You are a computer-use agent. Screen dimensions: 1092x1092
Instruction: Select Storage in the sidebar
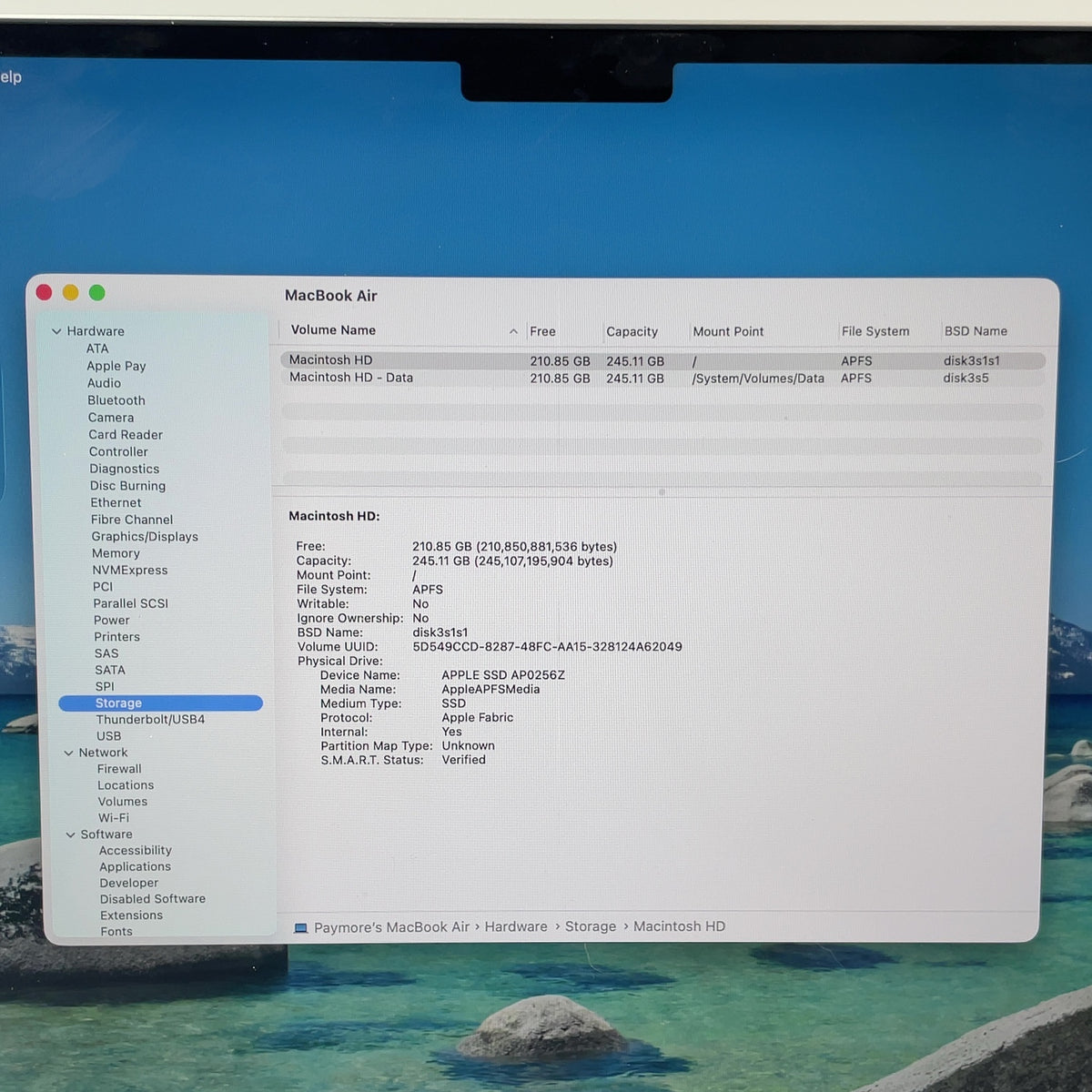pos(160,703)
